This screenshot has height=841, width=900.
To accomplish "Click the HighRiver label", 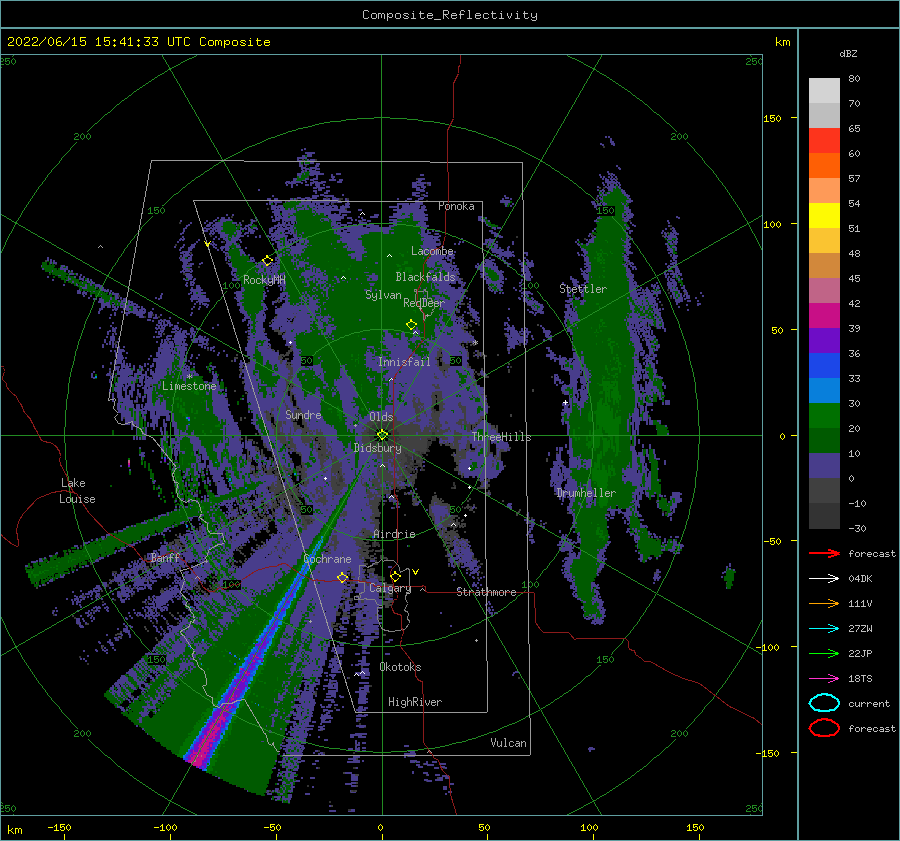I will (415, 702).
